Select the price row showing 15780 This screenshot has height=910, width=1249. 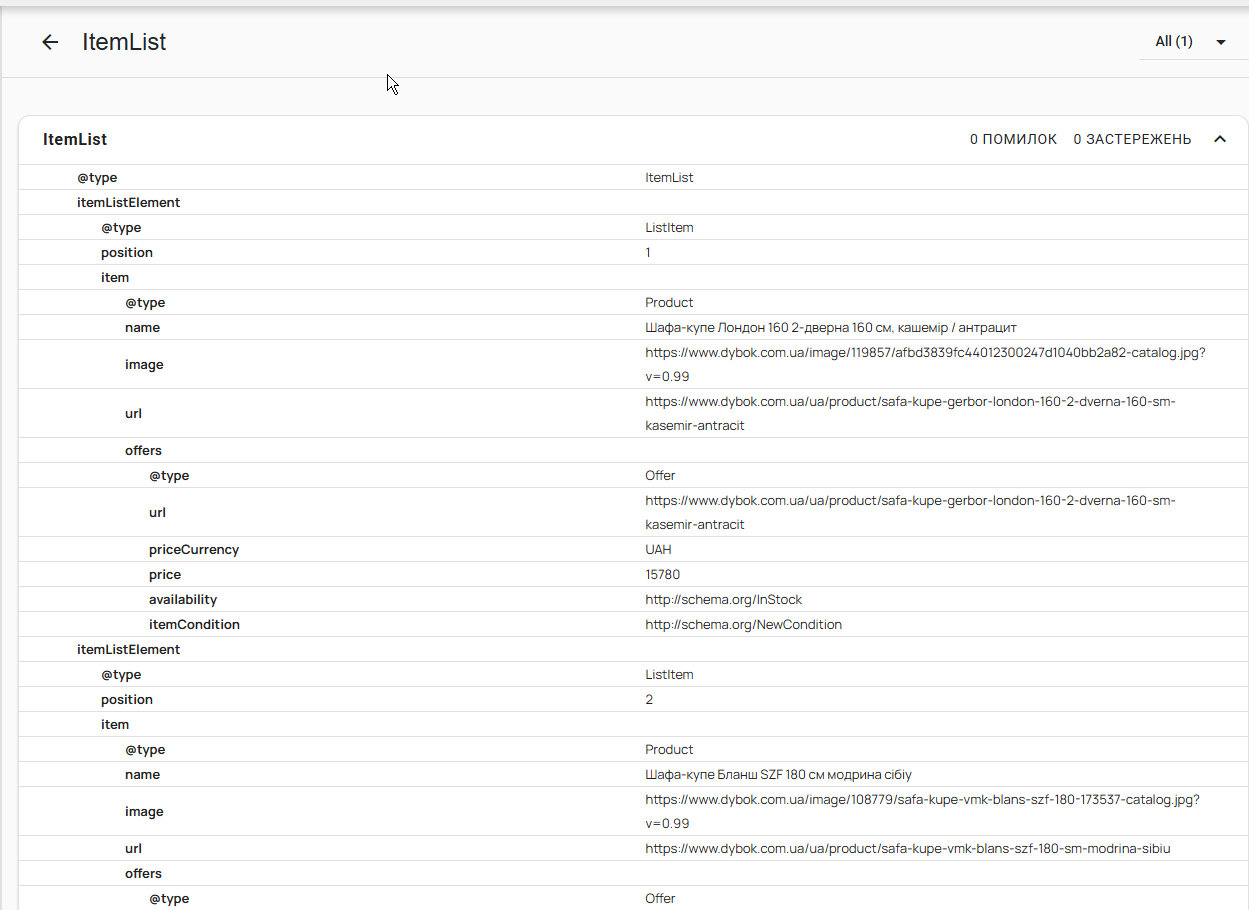tap(633, 575)
